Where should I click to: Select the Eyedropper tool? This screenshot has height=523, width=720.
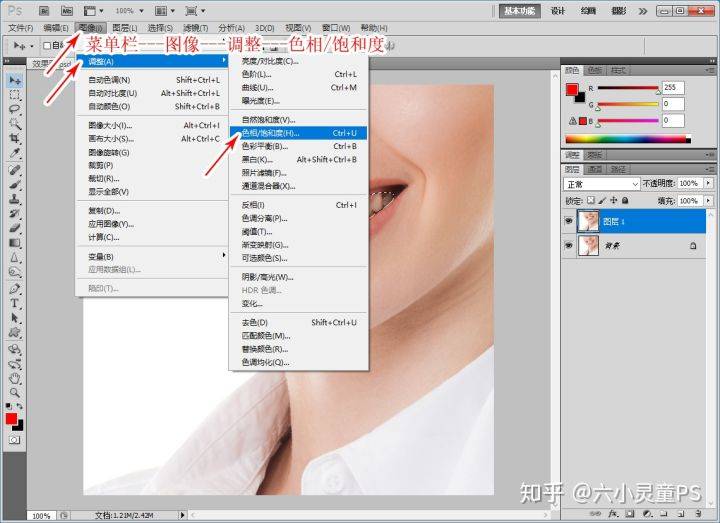click(x=14, y=153)
